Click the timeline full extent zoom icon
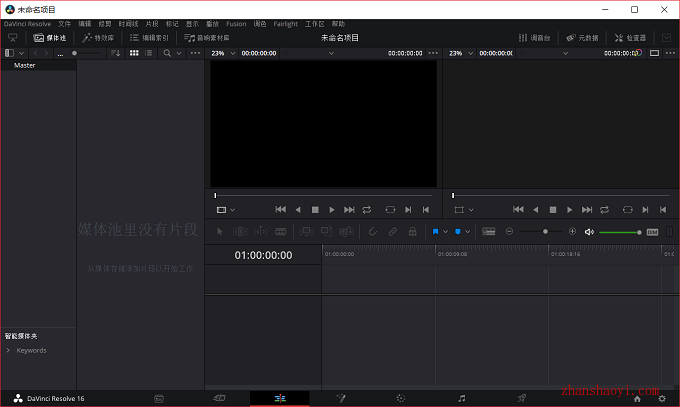Image resolution: width=680 pixels, height=407 pixels. (489, 232)
